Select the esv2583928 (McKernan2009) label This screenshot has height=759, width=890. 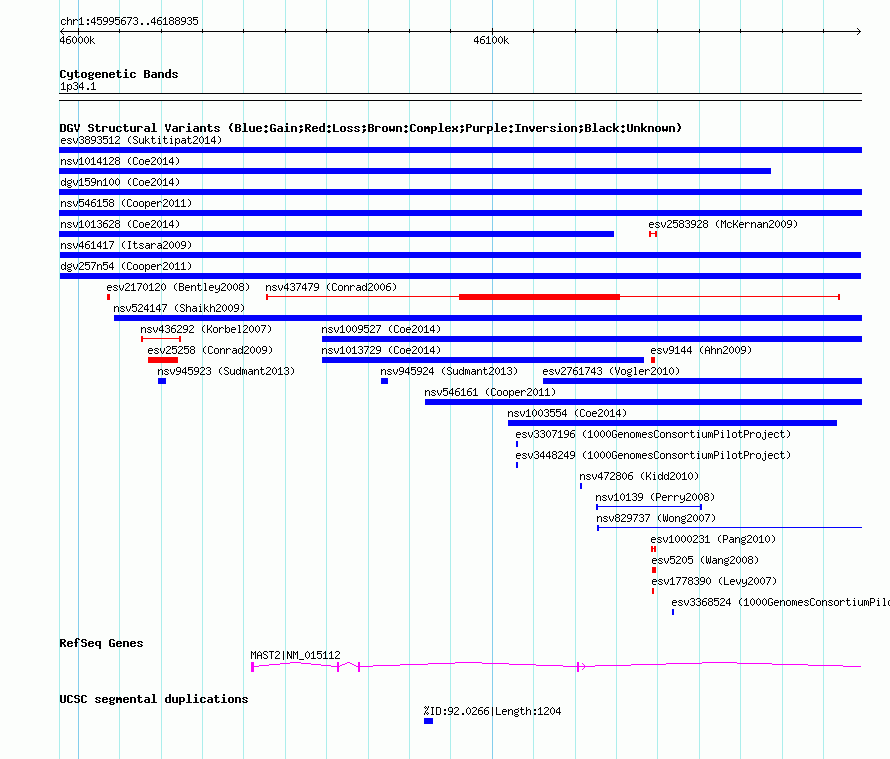point(723,224)
